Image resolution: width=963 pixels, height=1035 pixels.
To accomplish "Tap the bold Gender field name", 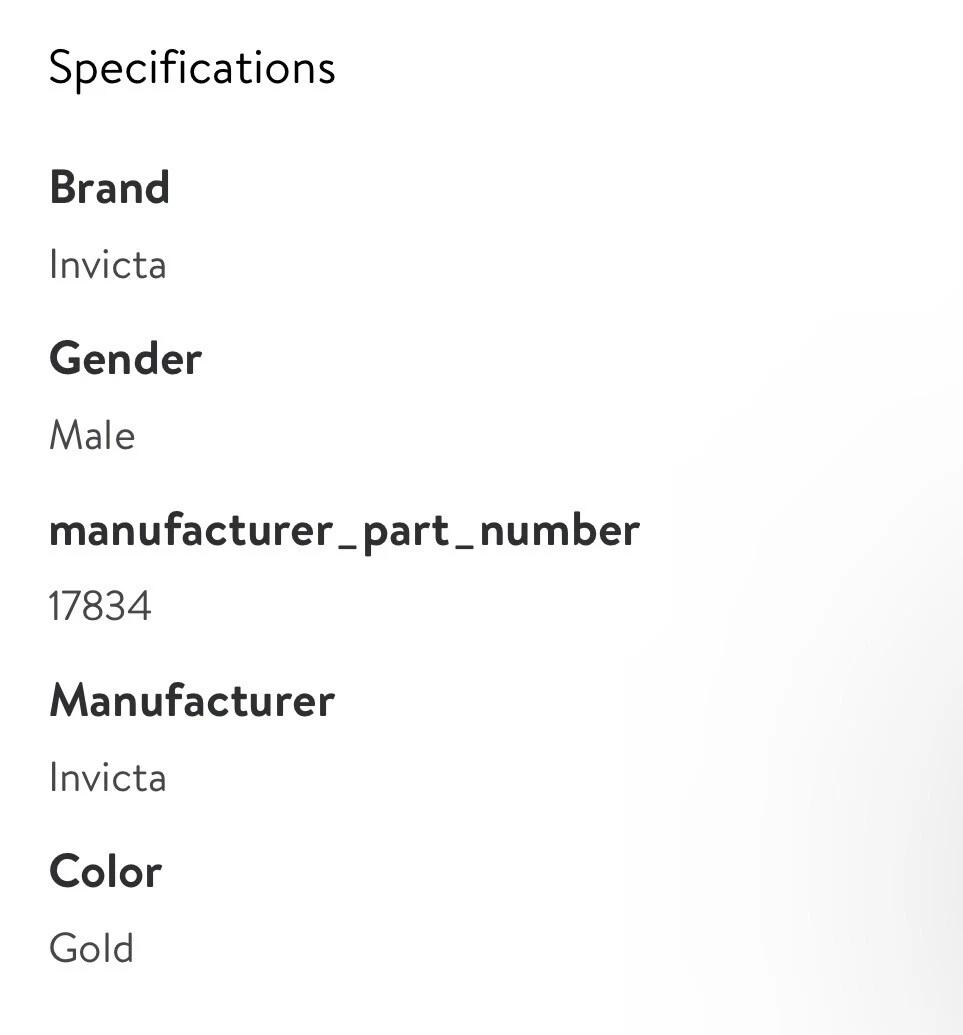I will (125, 359).
